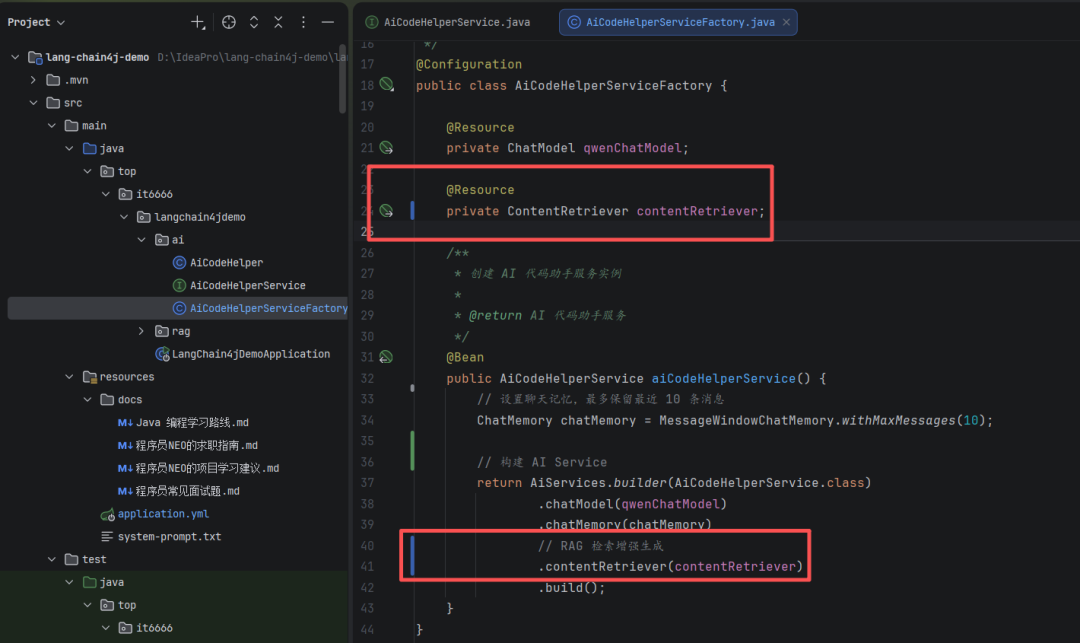Open LangChain4jDemoApplication class
Screen dimensions: 1080x643
pyautogui.click(x=250, y=354)
